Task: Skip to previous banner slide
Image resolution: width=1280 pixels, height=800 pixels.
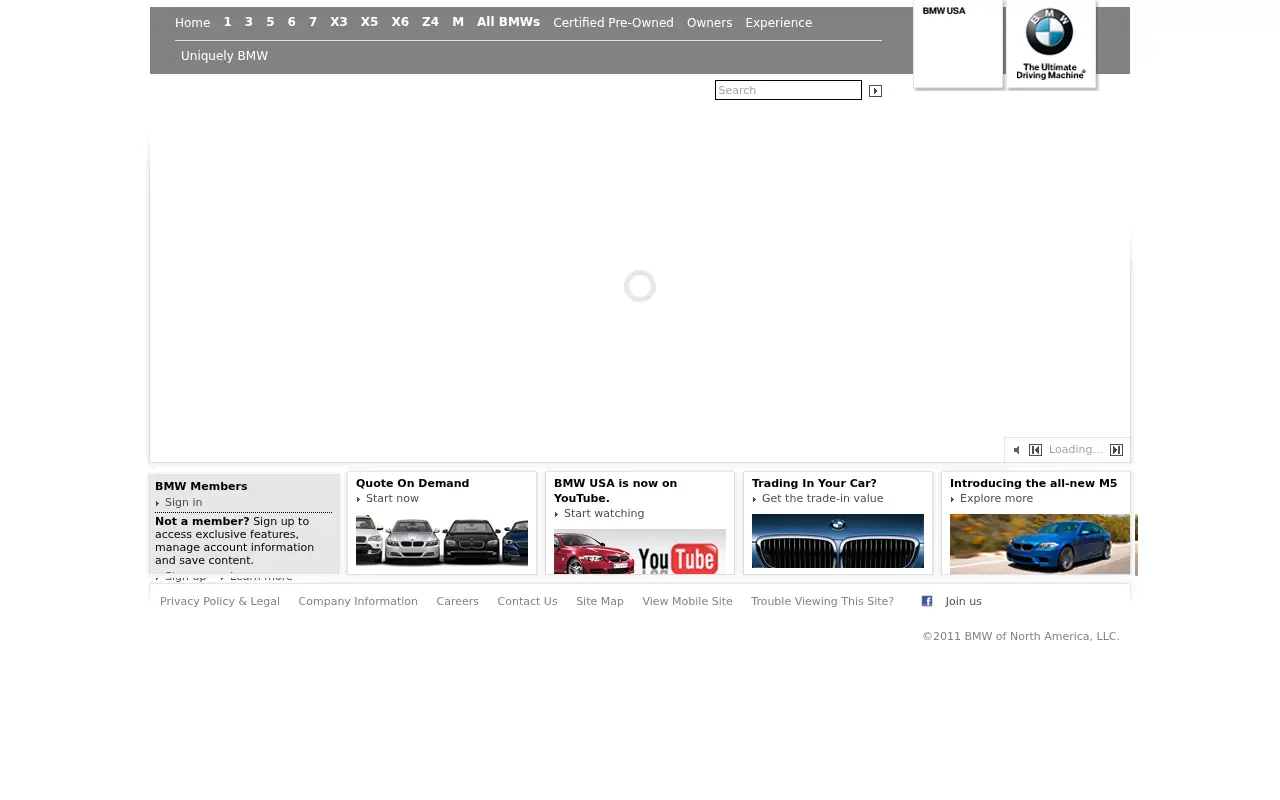Action: tap(1036, 450)
